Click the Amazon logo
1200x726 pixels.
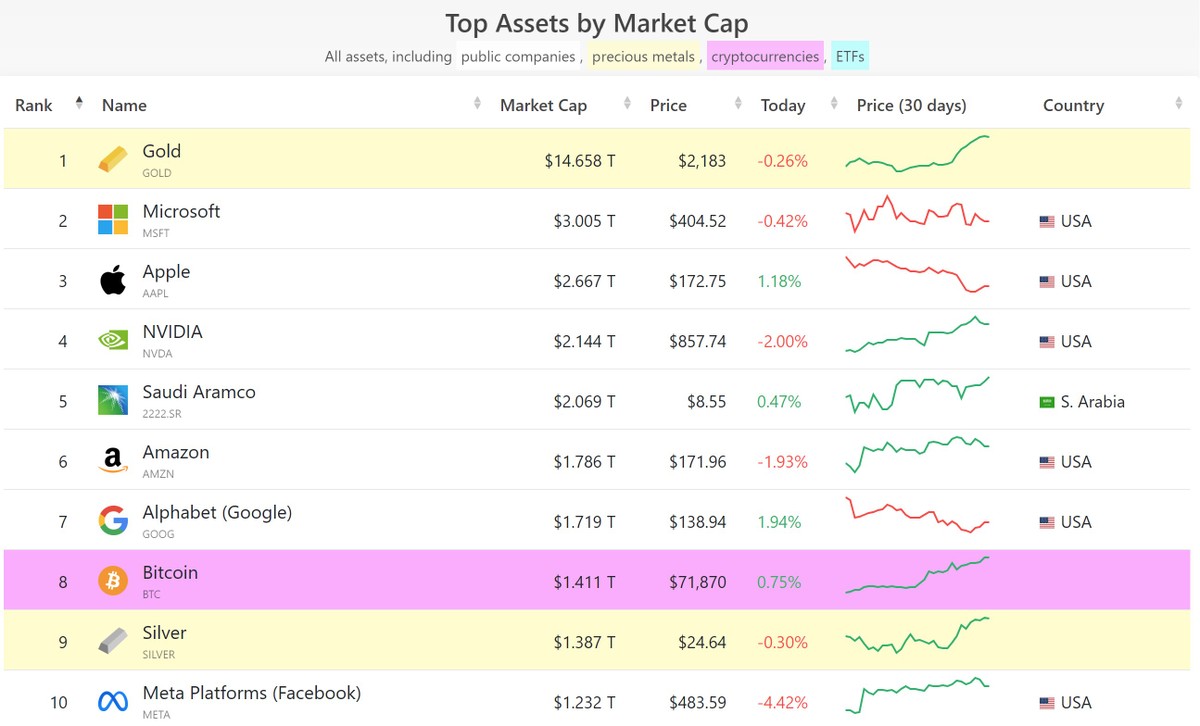(x=112, y=460)
